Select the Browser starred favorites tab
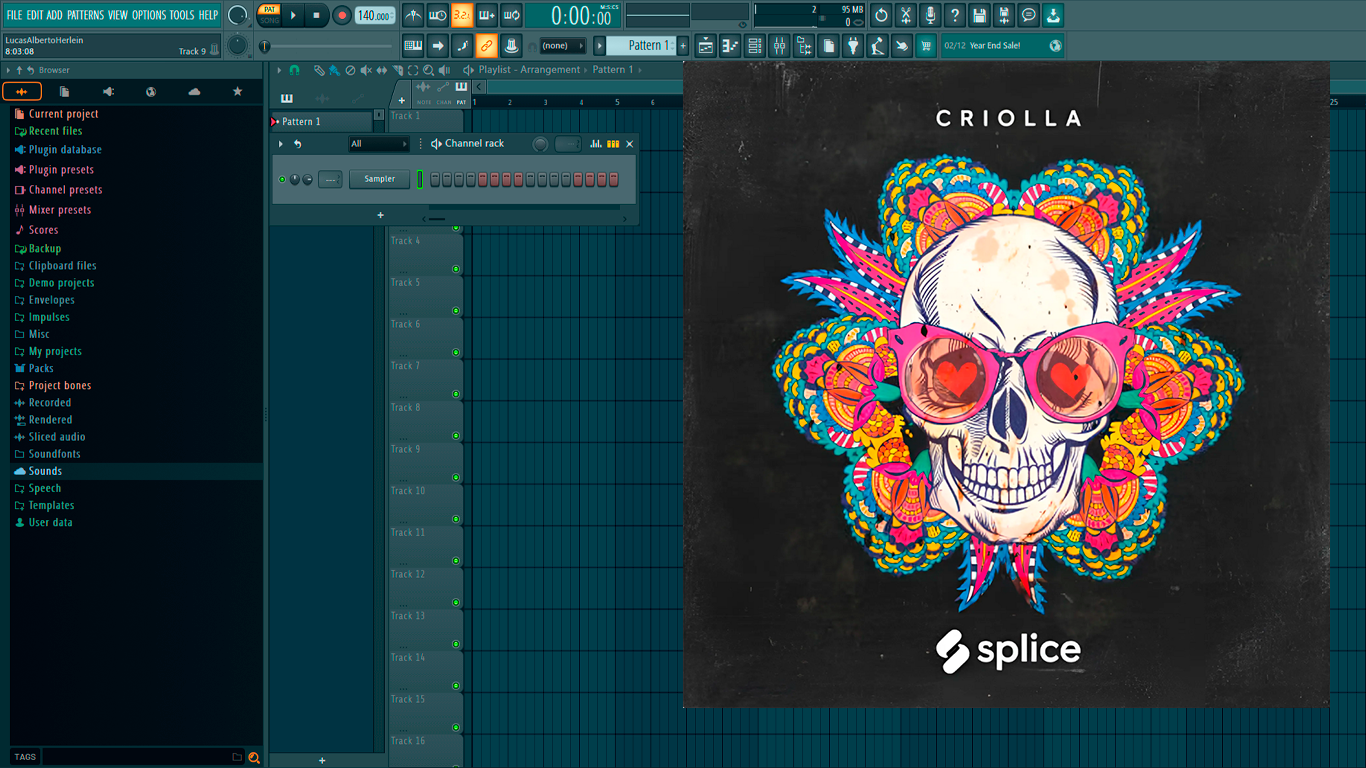Image resolution: width=1366 pixels, height=768 pixels. pos(237,92)
